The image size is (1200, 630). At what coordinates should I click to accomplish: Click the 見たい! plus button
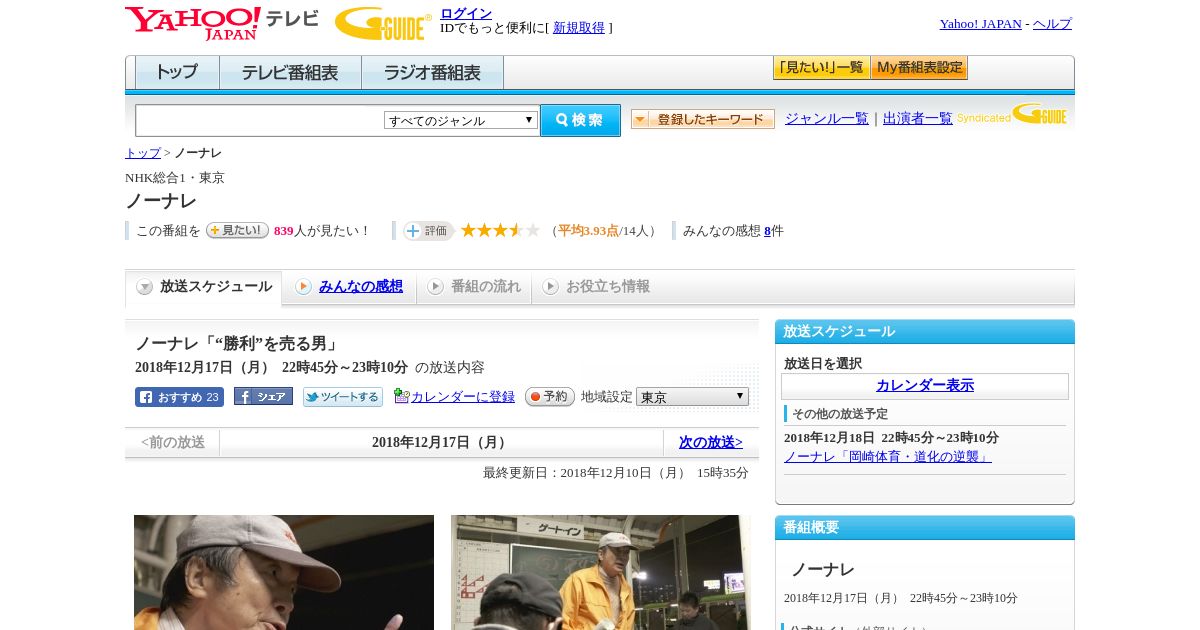(x=237, y=230)
